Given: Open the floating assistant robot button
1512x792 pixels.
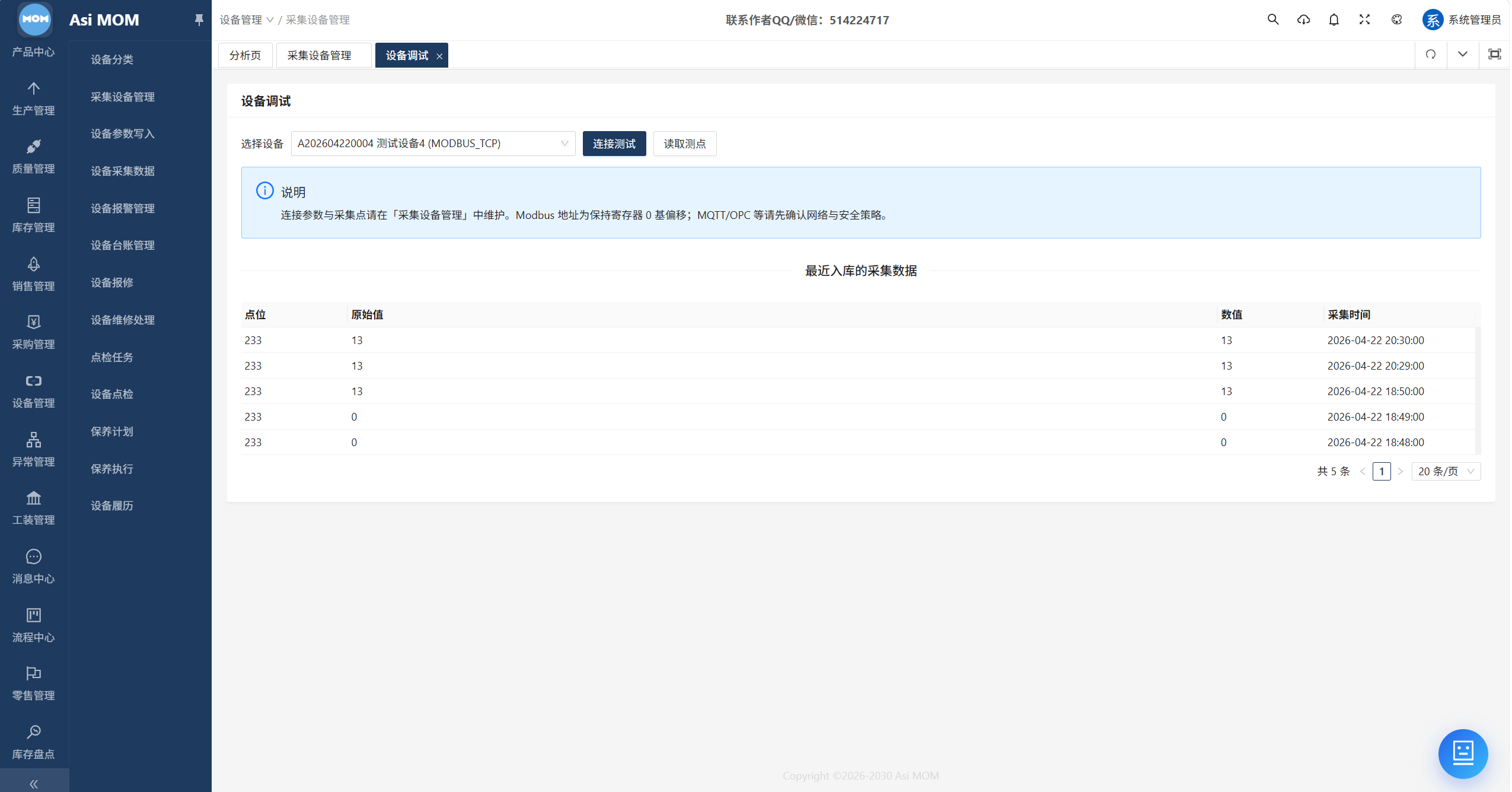Looking at the screenshot, I should pos(1463,753).
